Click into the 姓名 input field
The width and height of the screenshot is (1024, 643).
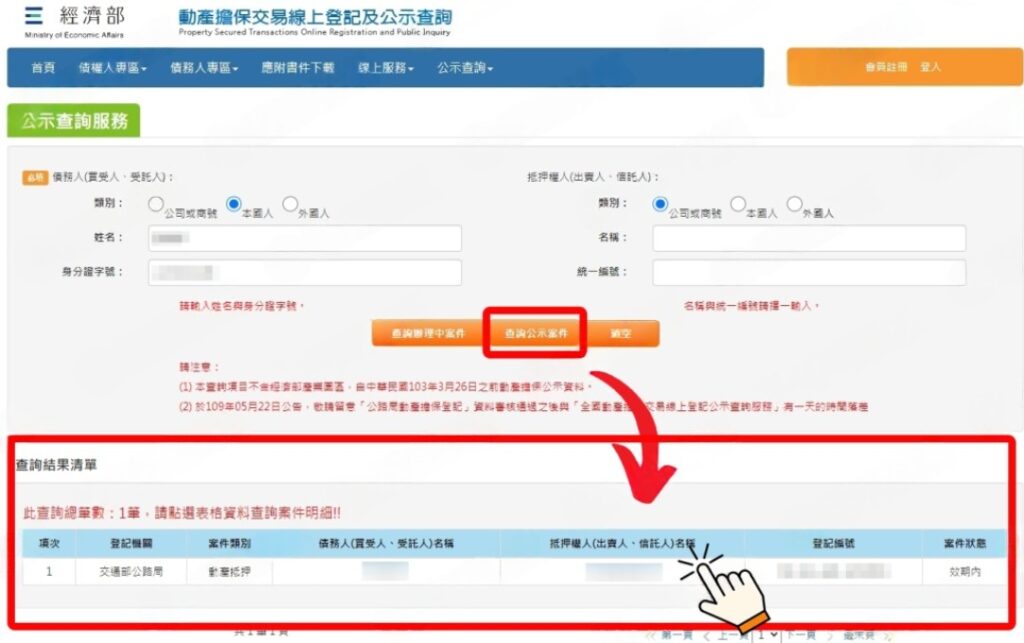point(305,238)
